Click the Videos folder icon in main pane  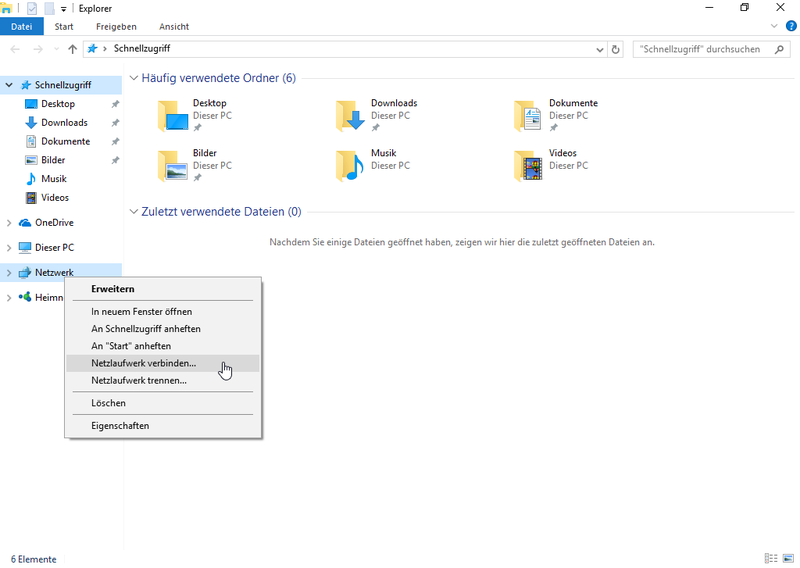(x=528, y=166)
